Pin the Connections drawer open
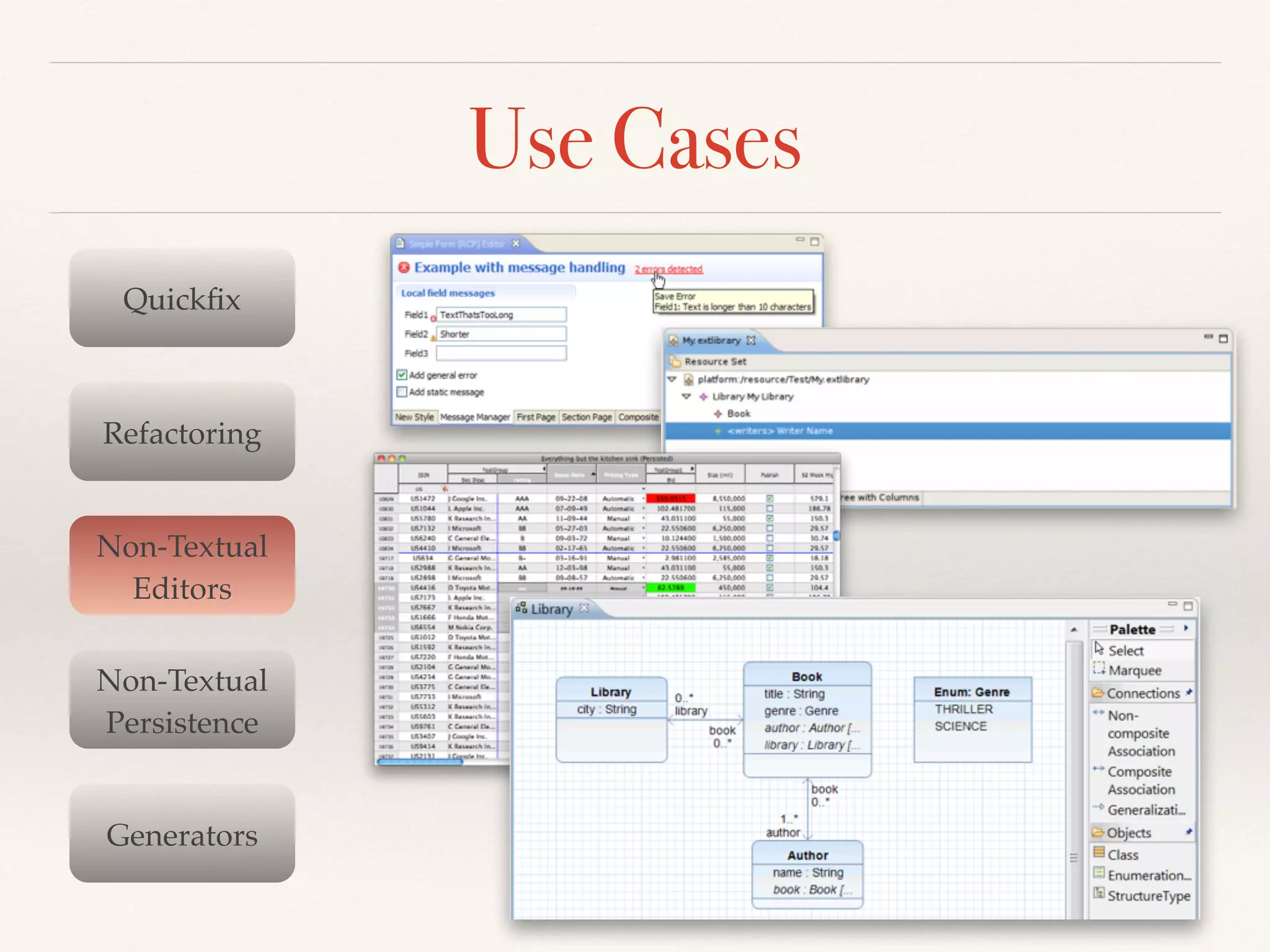 (1188, 692)
